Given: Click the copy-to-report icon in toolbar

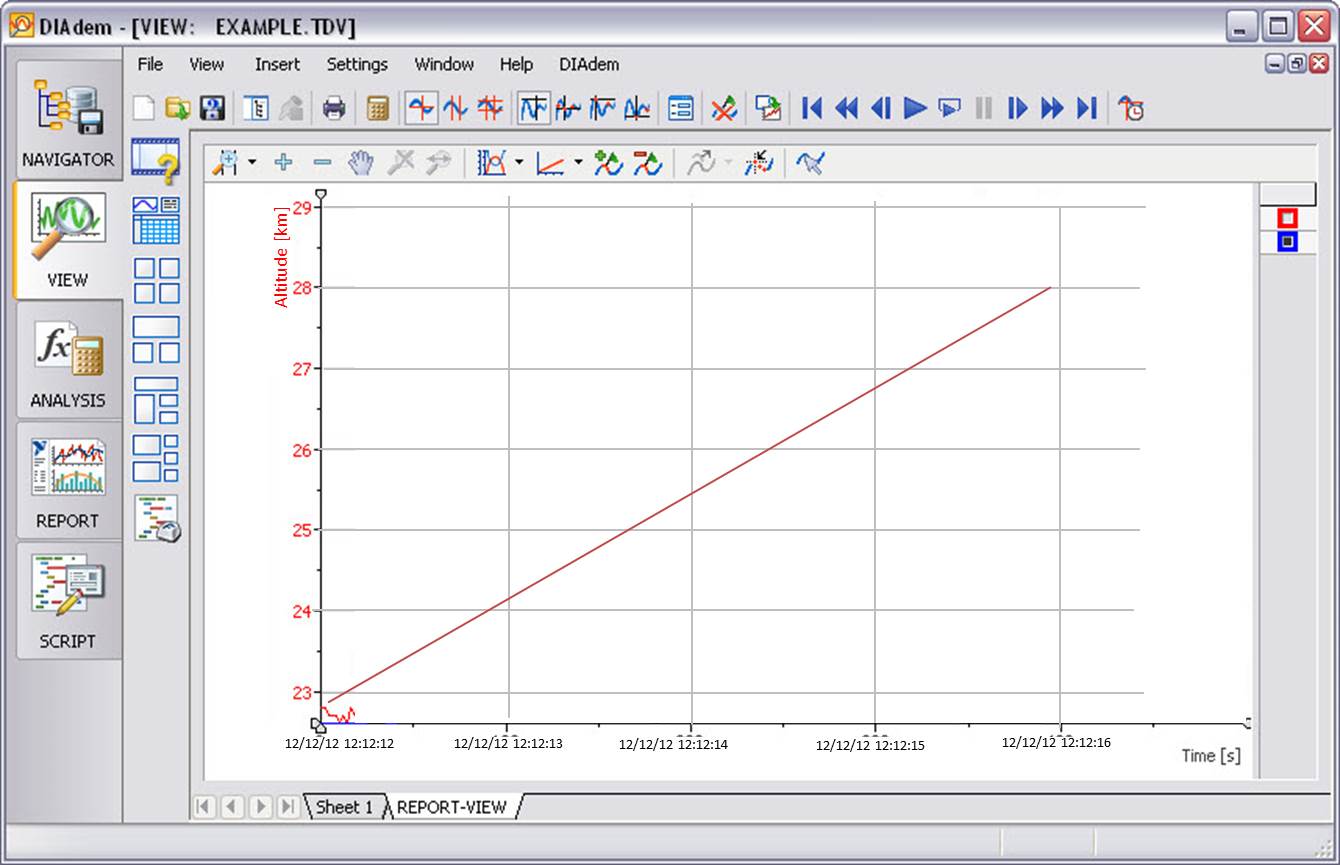Looking at the screenshot, I should point(768,108).
